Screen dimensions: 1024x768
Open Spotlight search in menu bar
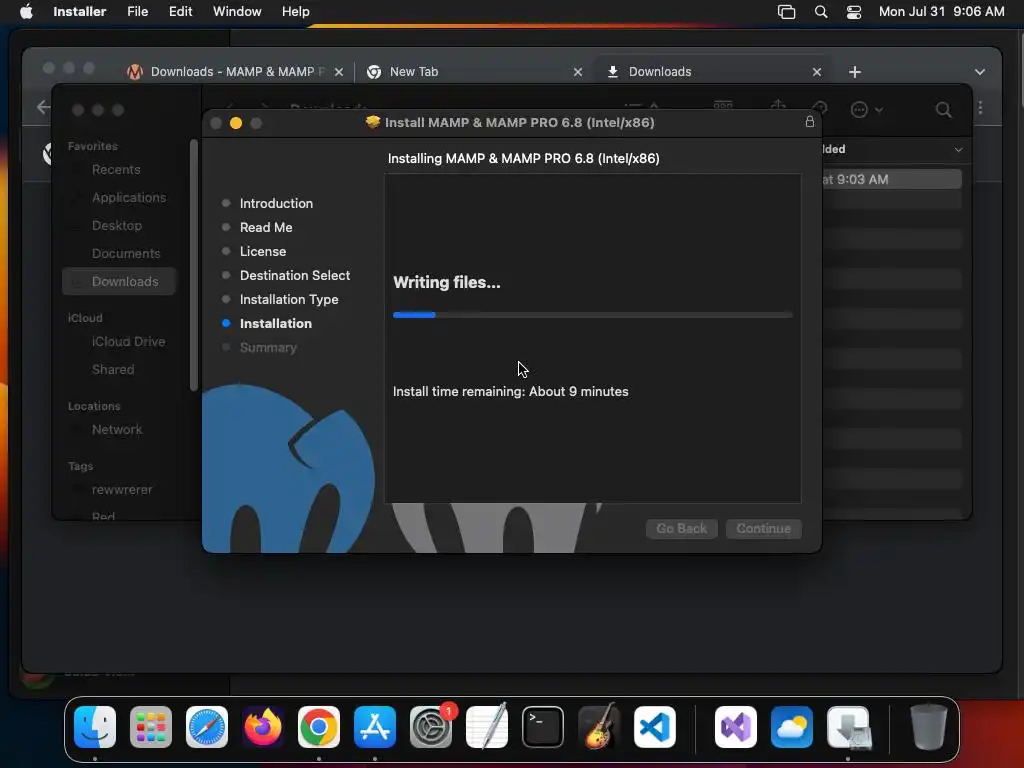pyautogui.click(x=821, y=12)
